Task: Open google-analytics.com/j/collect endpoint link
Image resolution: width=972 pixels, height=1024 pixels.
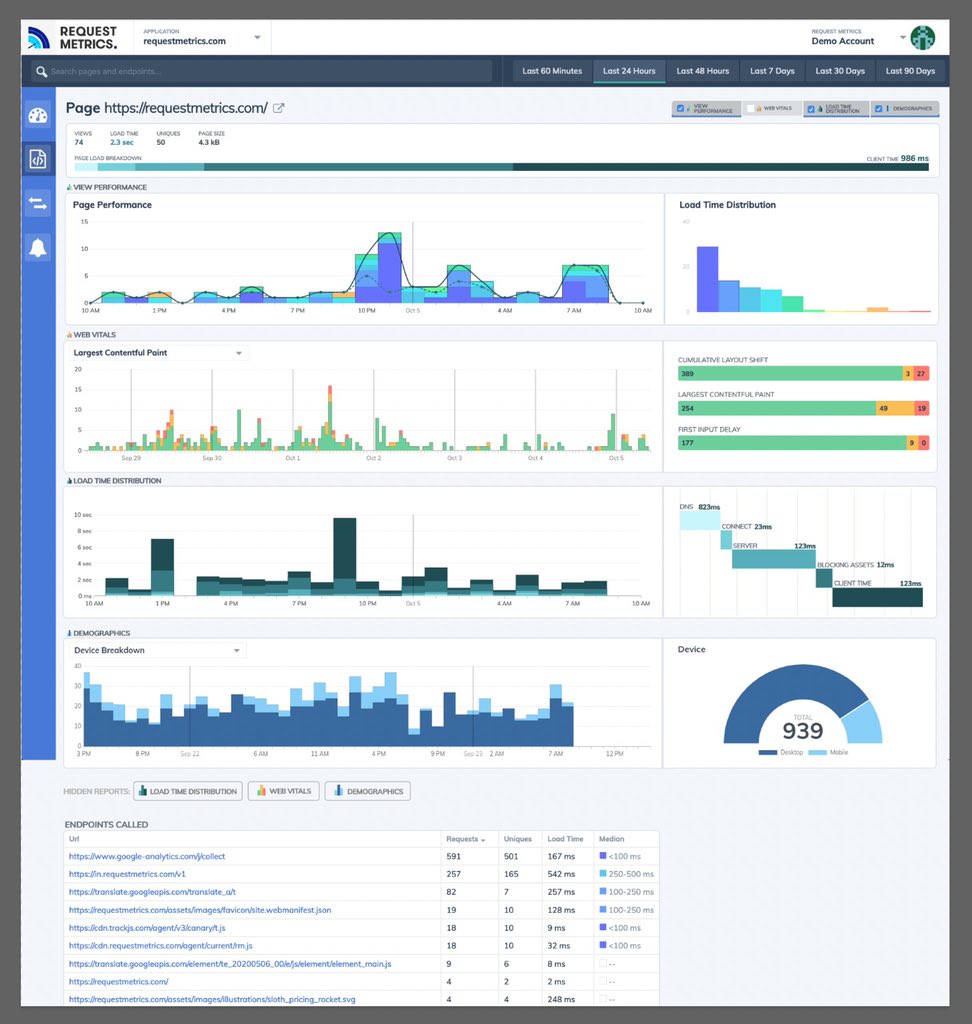Action: pyautogui.click(x=147, y=856)
